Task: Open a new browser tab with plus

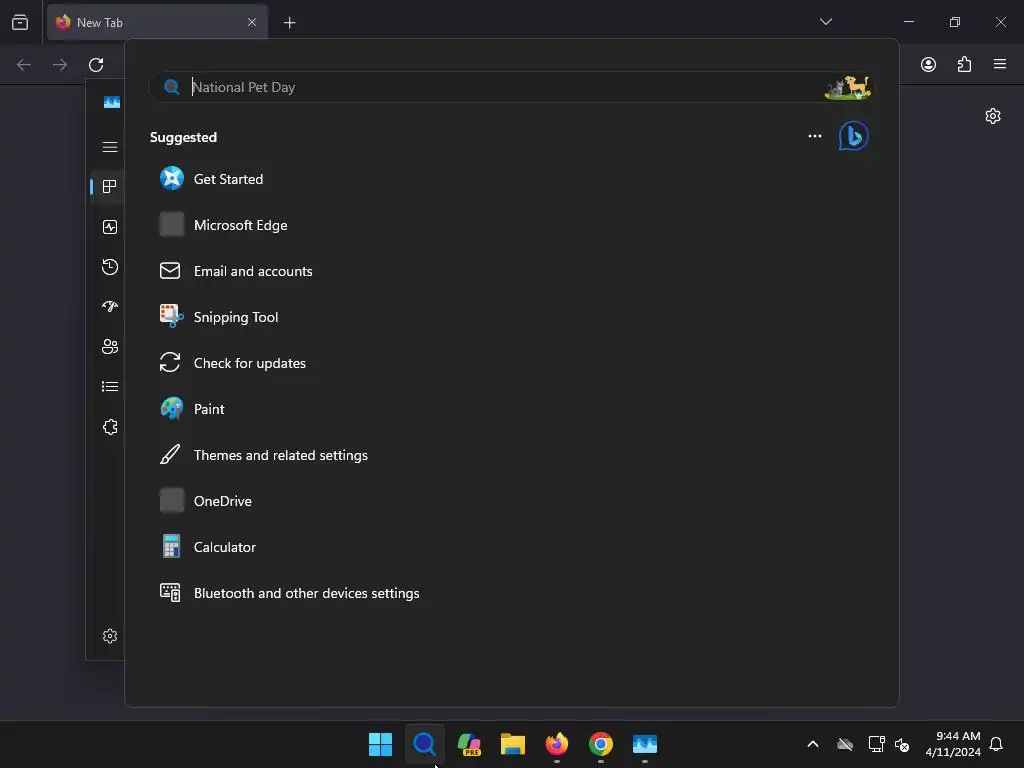Action: 289,23
